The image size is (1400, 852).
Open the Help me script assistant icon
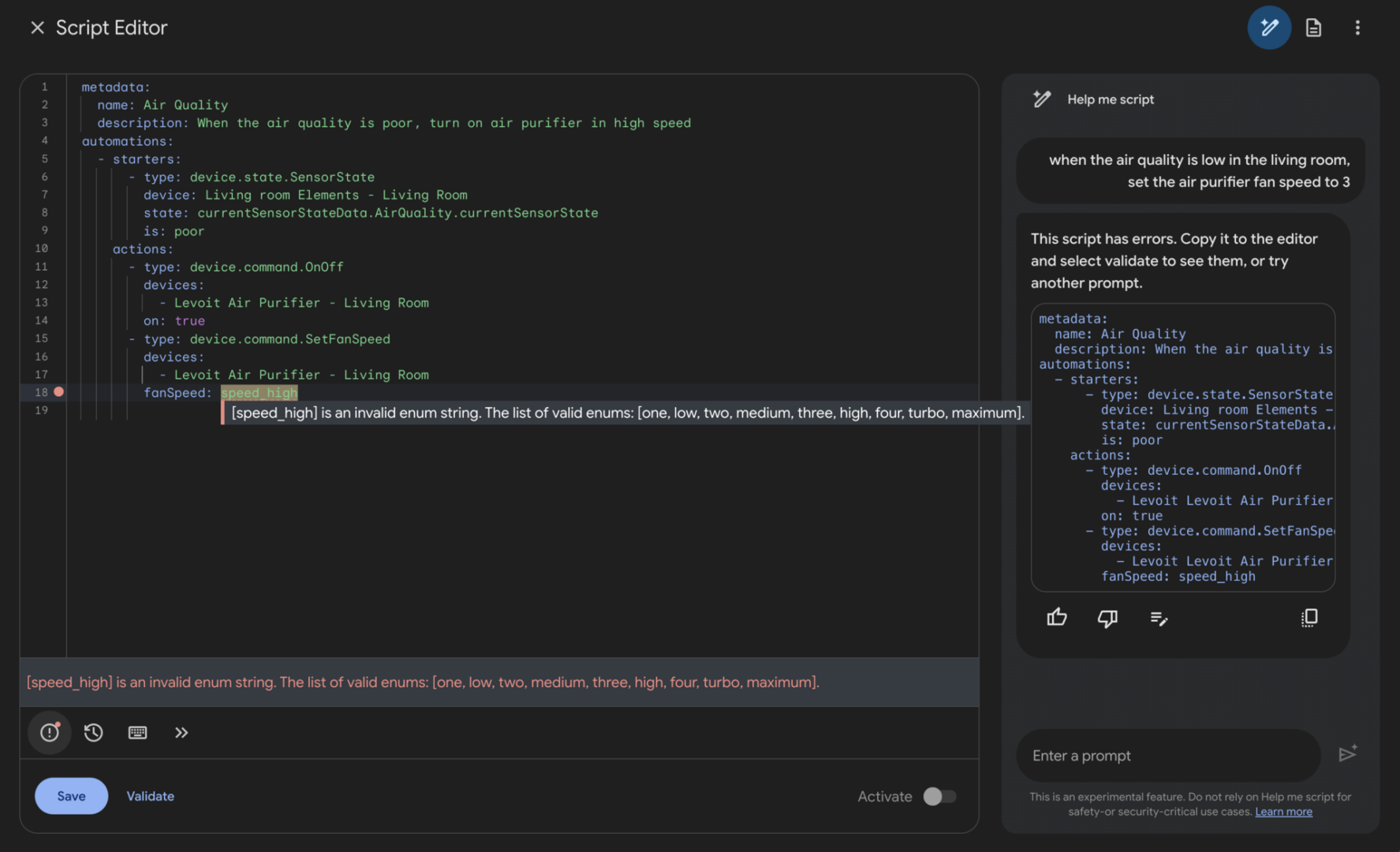[1269, 27]
